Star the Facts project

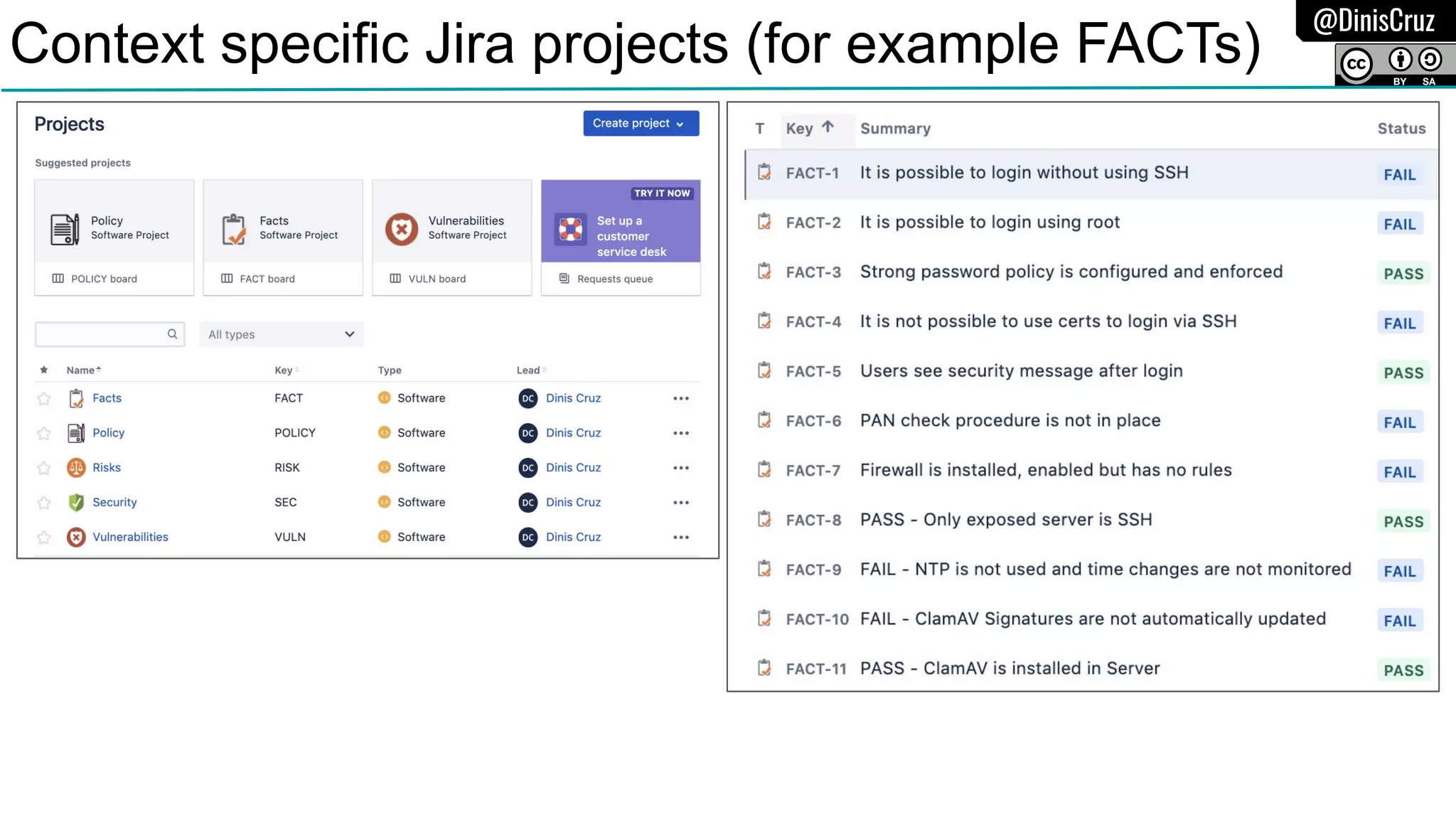[44, 399]
